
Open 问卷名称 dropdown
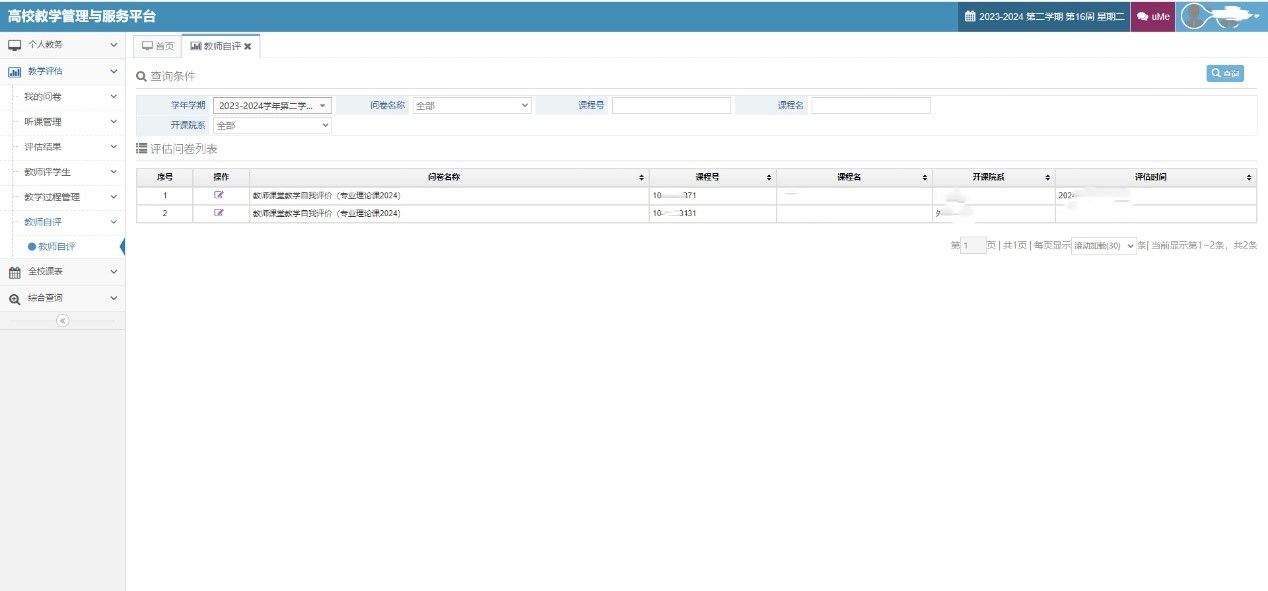click(x=472, y=105)
